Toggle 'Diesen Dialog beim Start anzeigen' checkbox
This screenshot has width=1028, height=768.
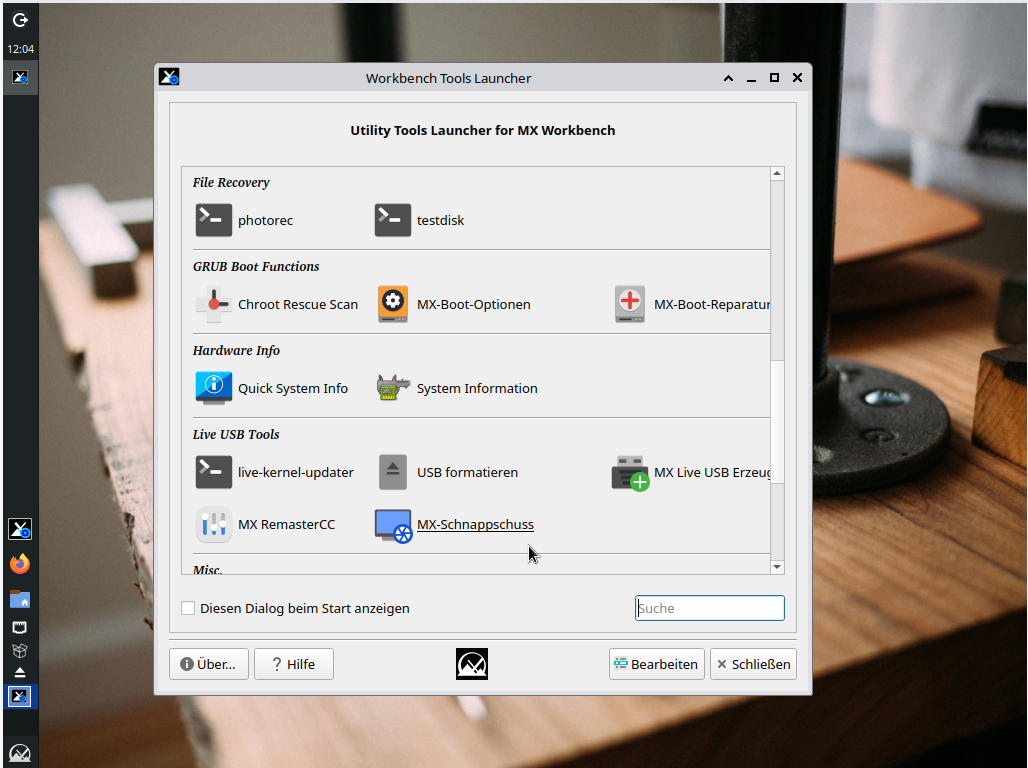(x=188, y=608)
